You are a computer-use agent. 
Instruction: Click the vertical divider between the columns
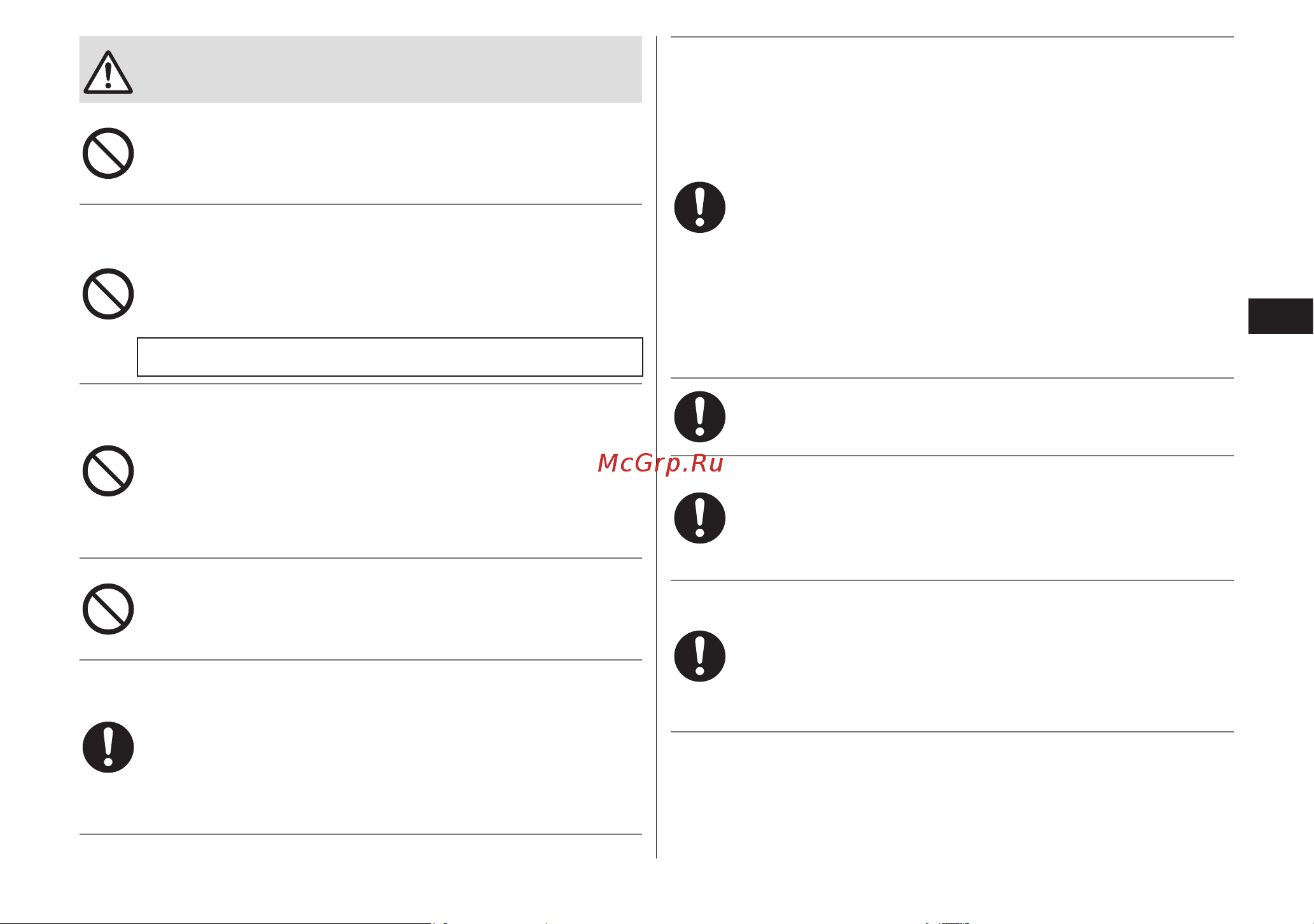tap(657, 447)
